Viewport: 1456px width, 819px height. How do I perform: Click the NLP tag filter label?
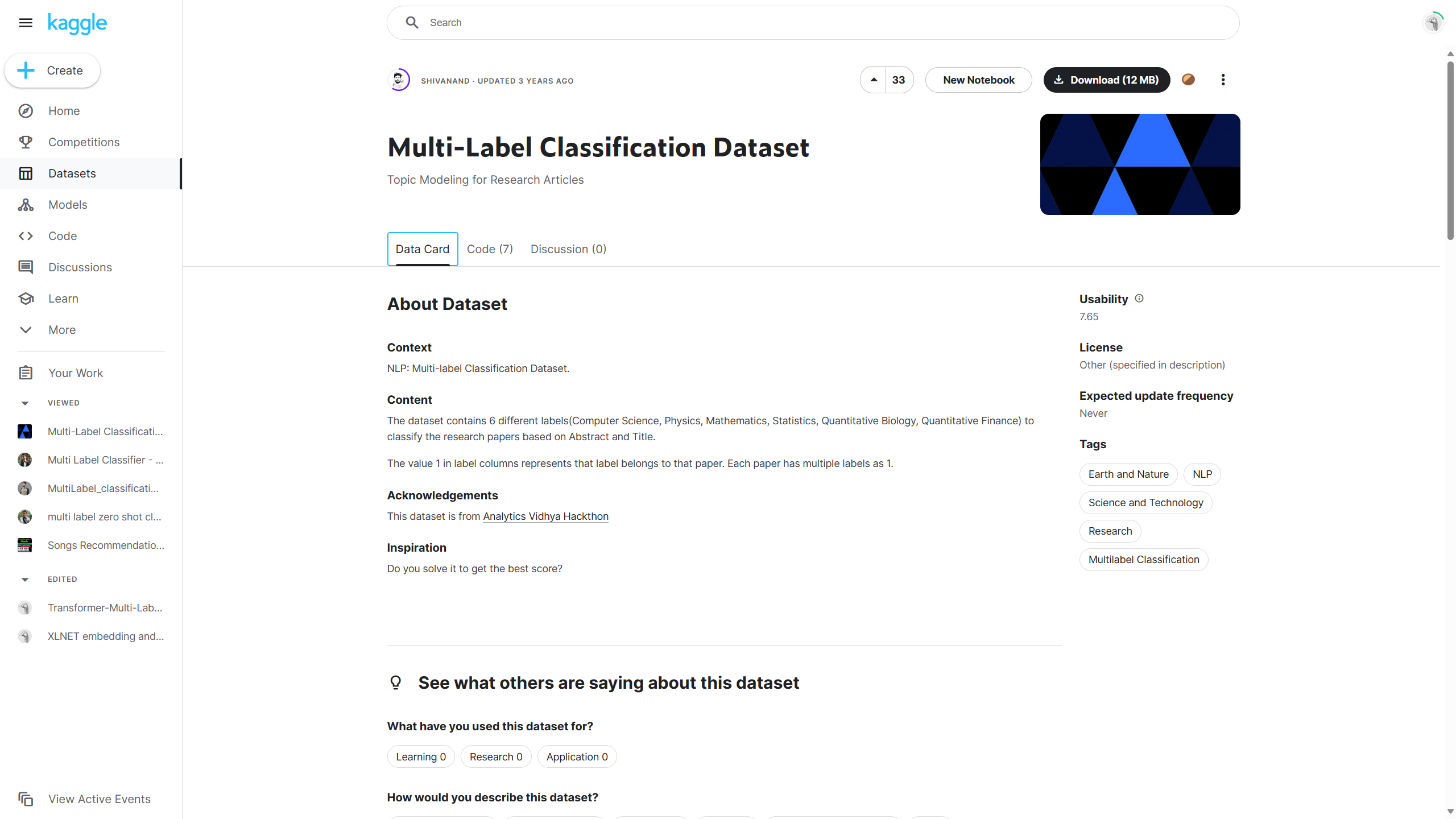click(1203, 473)
